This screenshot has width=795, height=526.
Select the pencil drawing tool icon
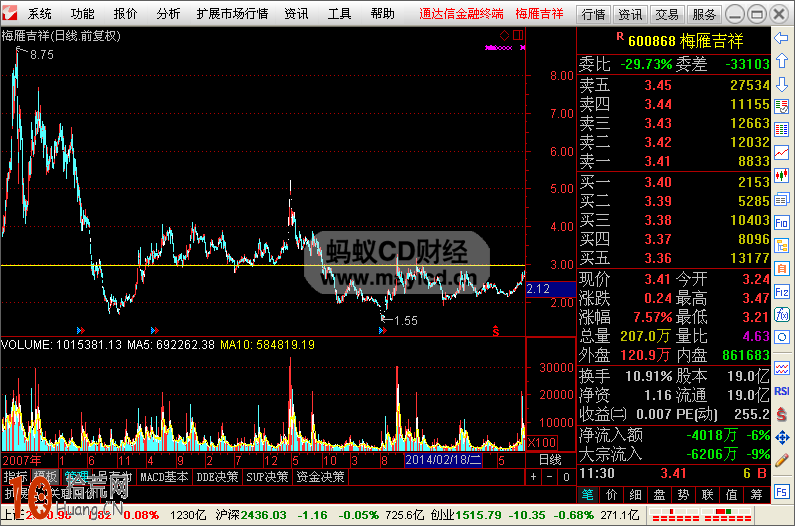(x=781, y=461)
